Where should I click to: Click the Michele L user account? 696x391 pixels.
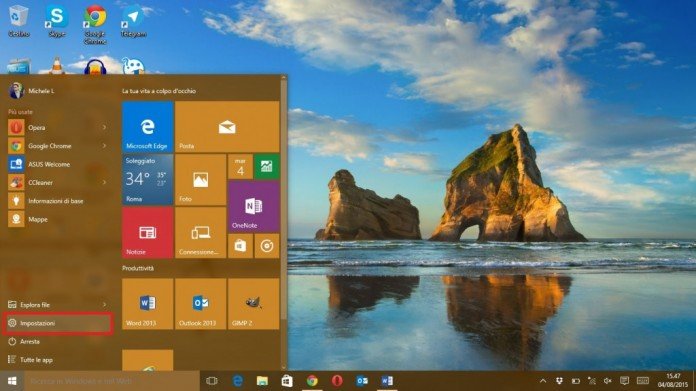click(x=31, y=91)
